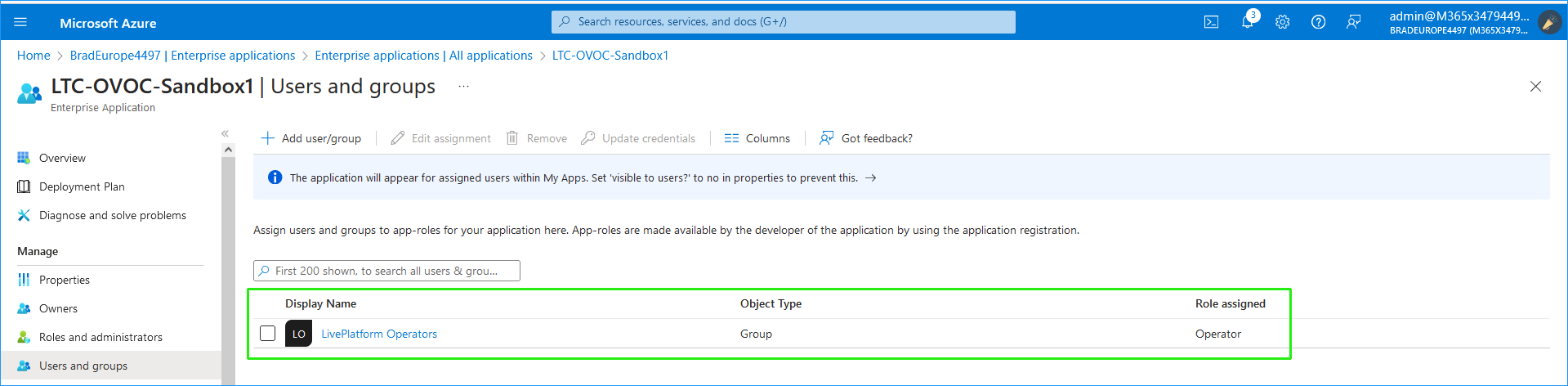Open the Columns toolbar option

pos(757,138)
